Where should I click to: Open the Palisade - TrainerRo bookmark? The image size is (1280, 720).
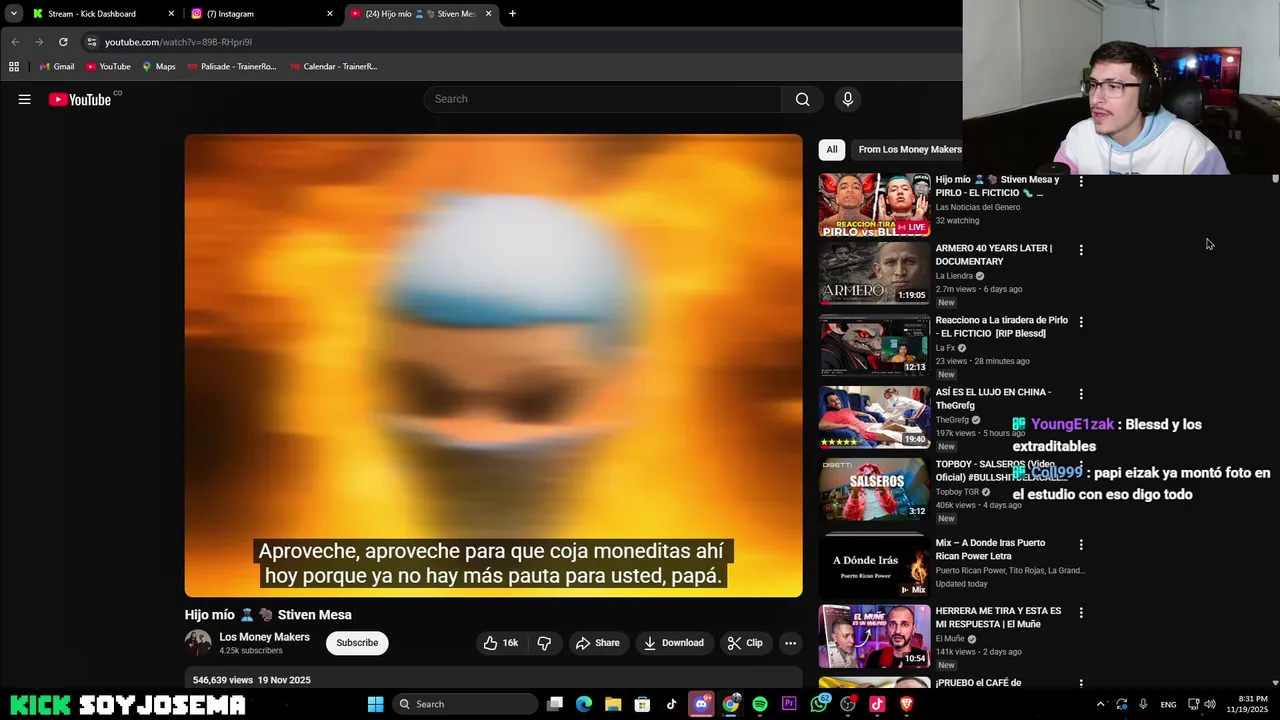tap(232, 67)
